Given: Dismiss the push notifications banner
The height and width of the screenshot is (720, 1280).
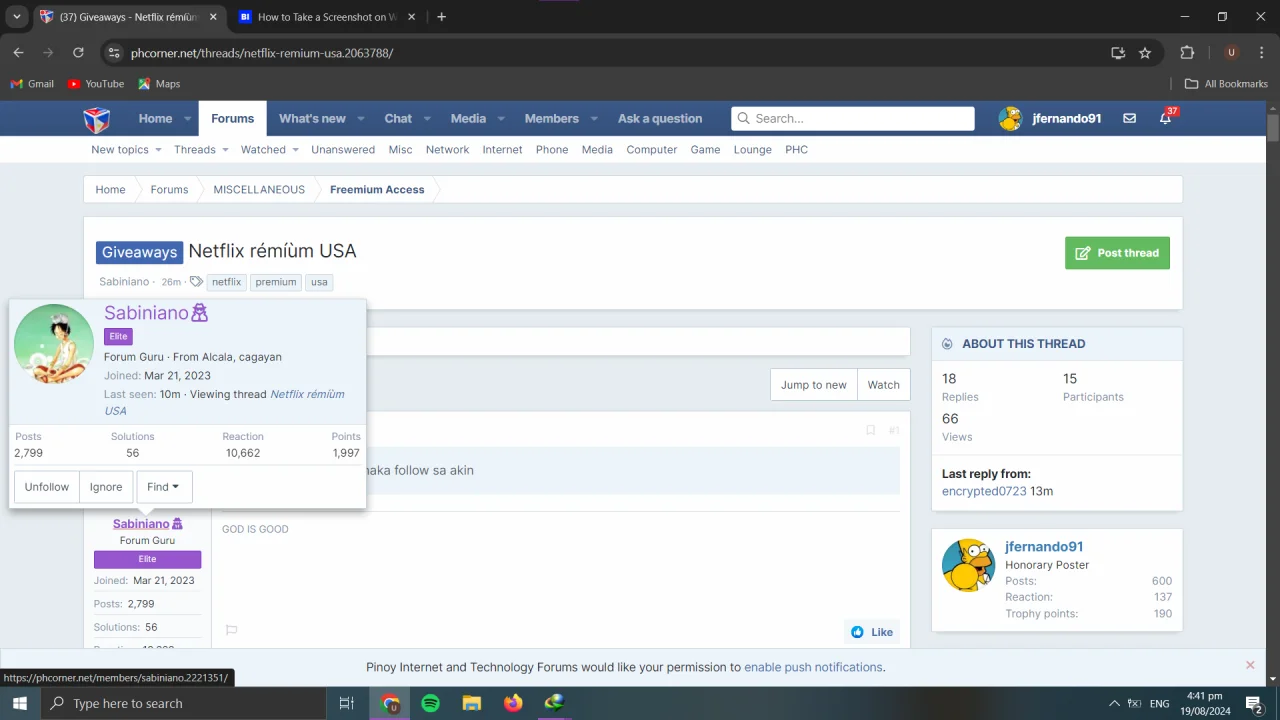Looking at the screenshot, I should pos(1249,665).
